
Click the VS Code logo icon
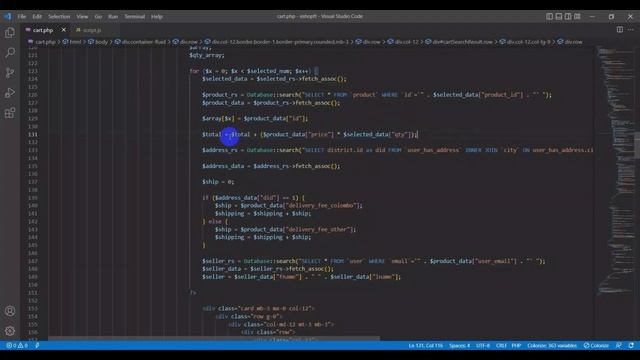[x=7, y=16]
